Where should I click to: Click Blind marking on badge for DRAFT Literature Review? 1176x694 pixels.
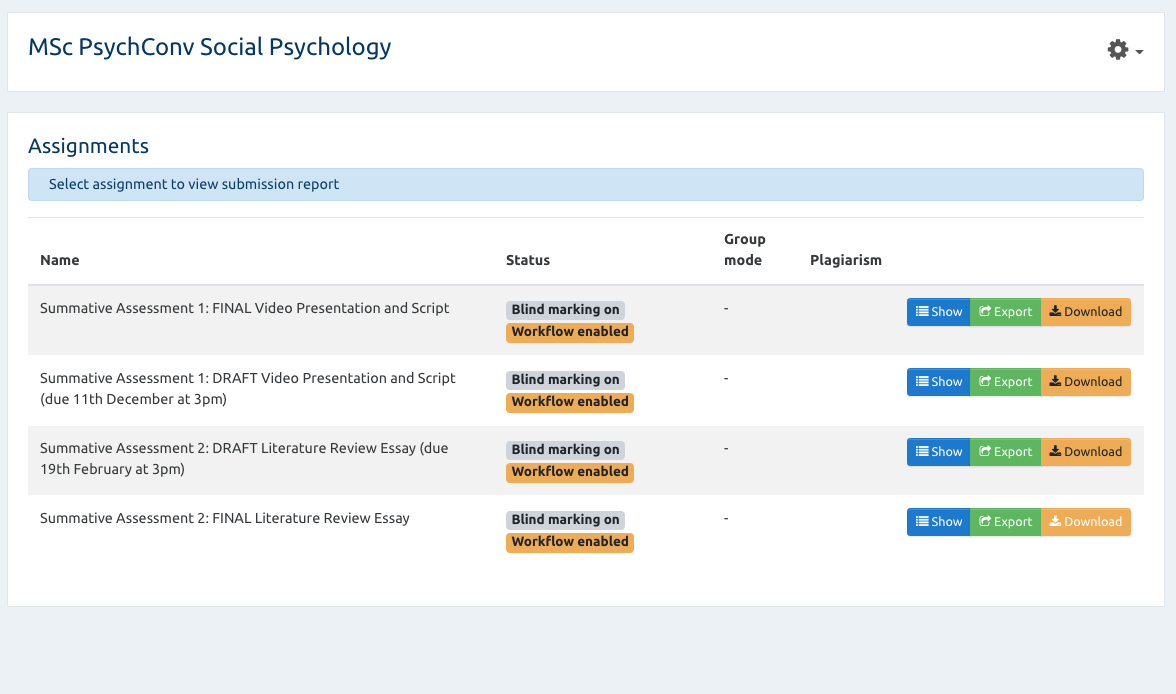pyautogui.click(x=566, y=449)
